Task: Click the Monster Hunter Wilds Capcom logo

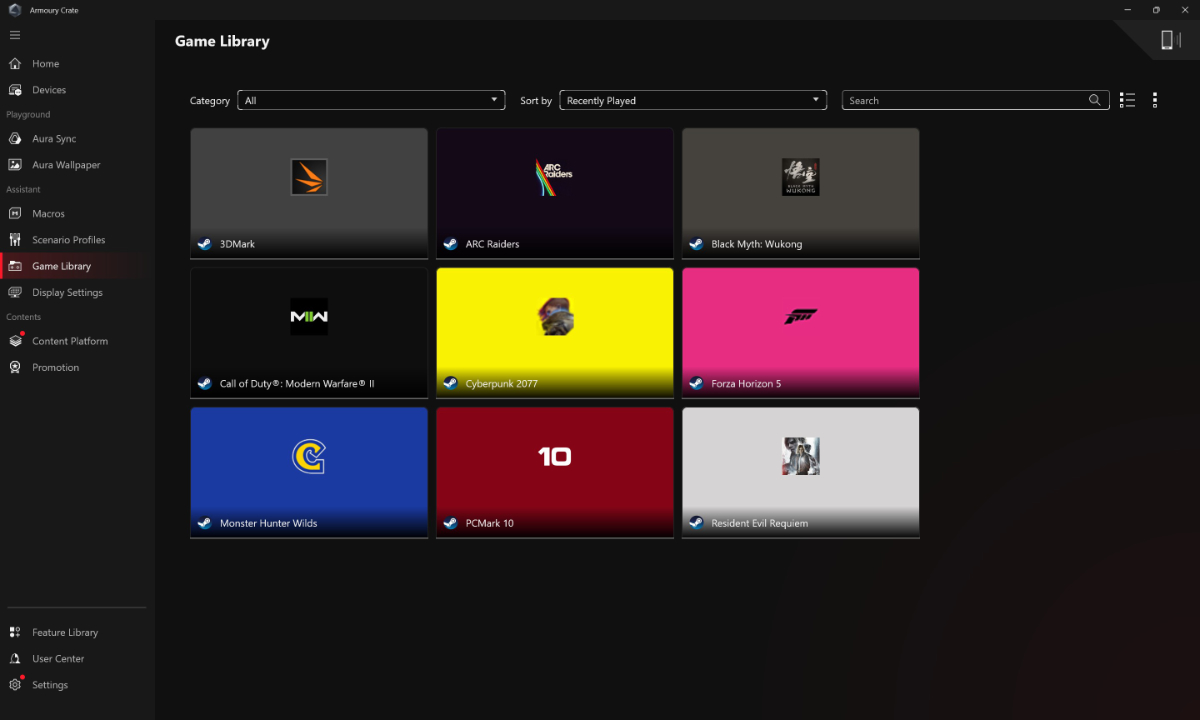Action: pos(309,457)
